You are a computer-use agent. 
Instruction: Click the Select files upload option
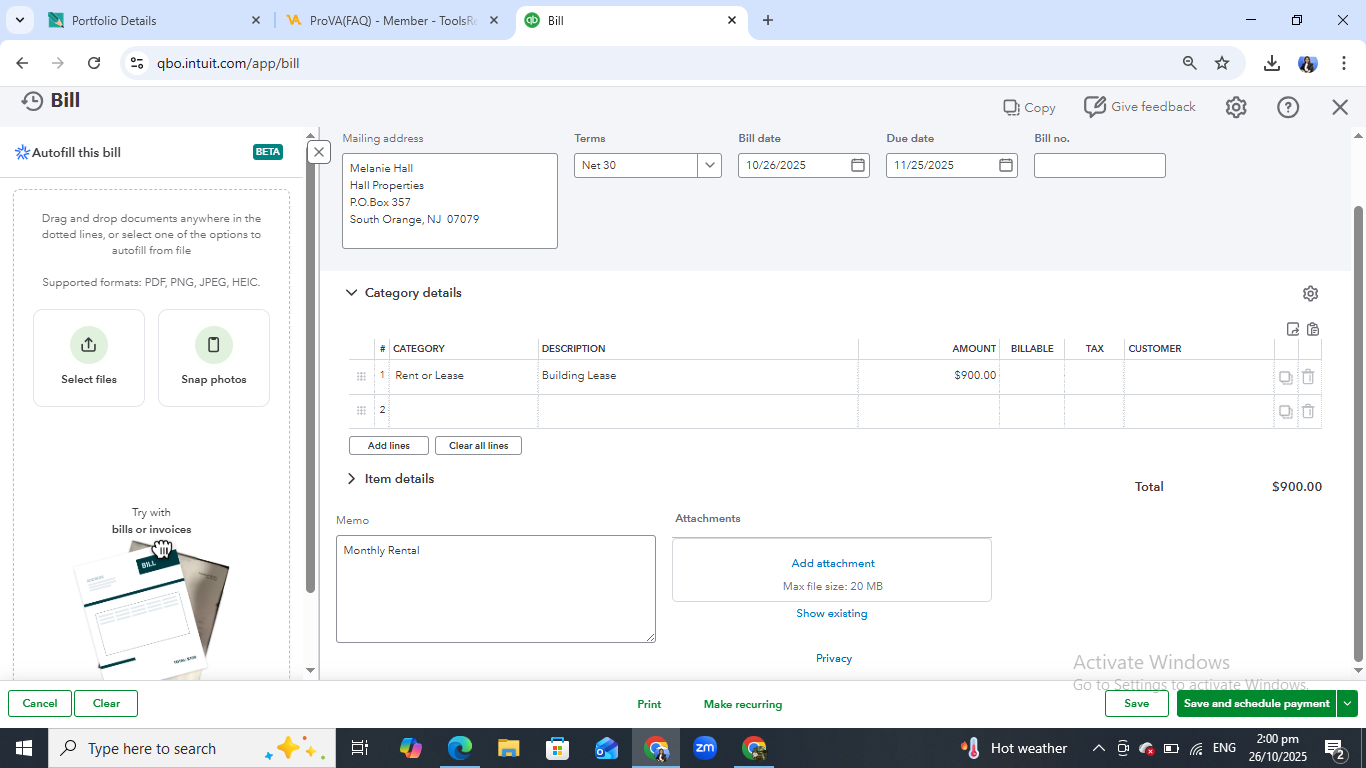point(89,357)
